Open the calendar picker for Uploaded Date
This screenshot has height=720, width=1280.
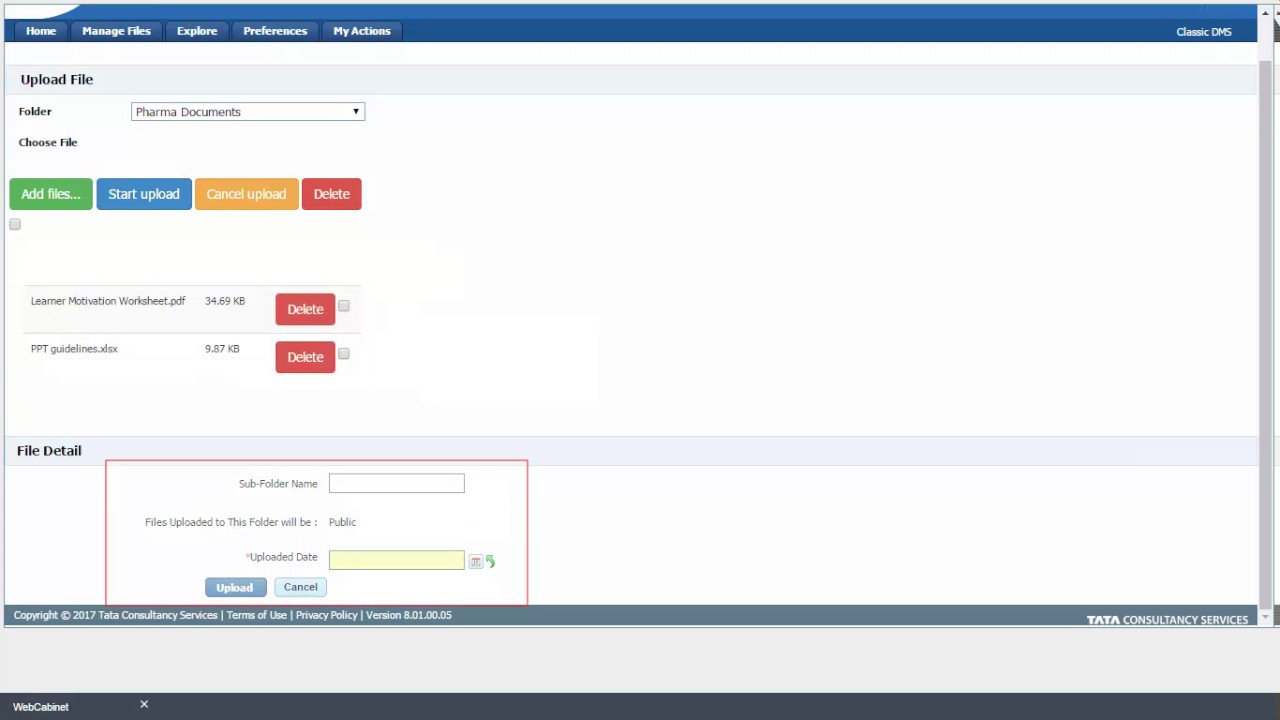(475, 562)
